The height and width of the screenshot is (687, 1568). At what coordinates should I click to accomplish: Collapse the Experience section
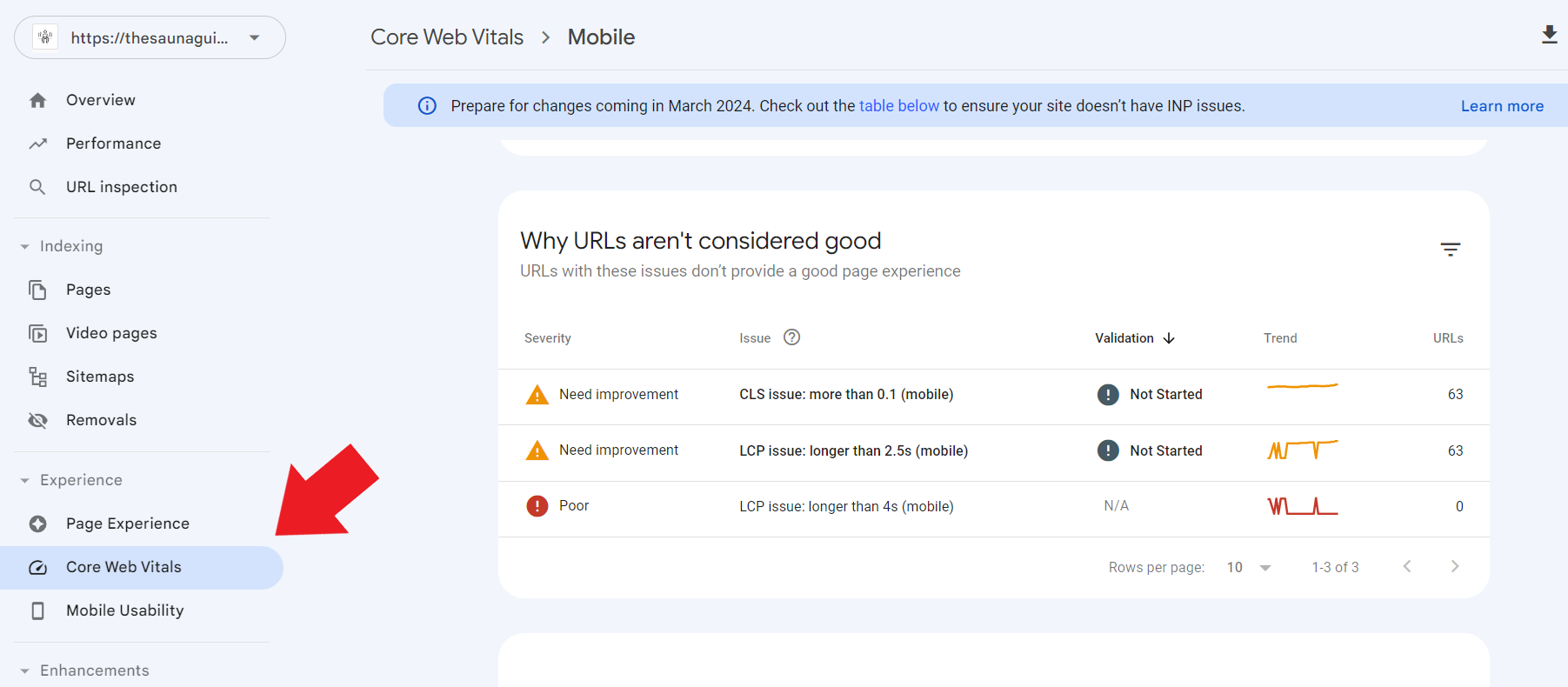pos(25,481)
